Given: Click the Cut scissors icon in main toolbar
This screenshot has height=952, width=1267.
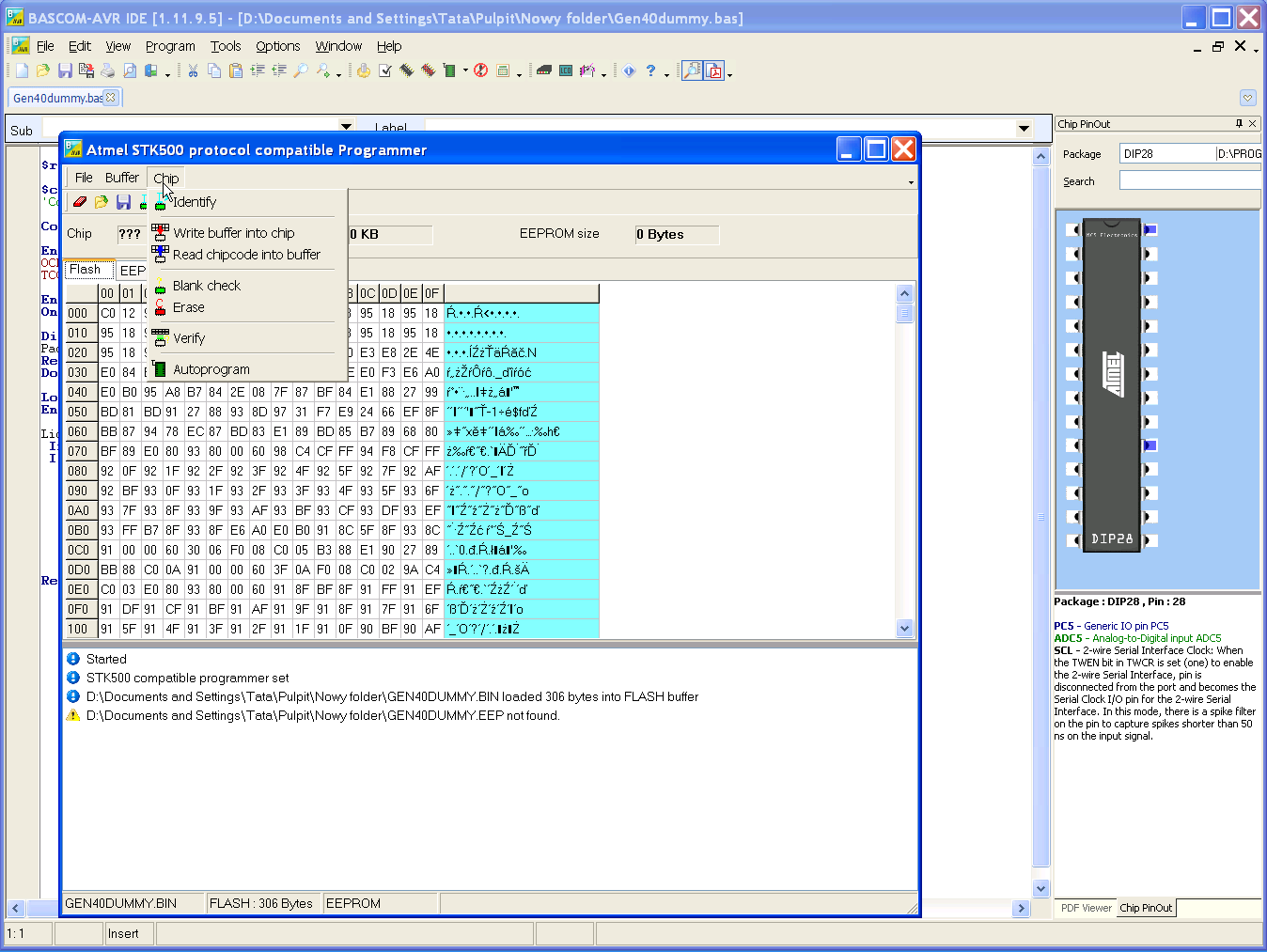Looking at the screenshot, I should point(193,70).
